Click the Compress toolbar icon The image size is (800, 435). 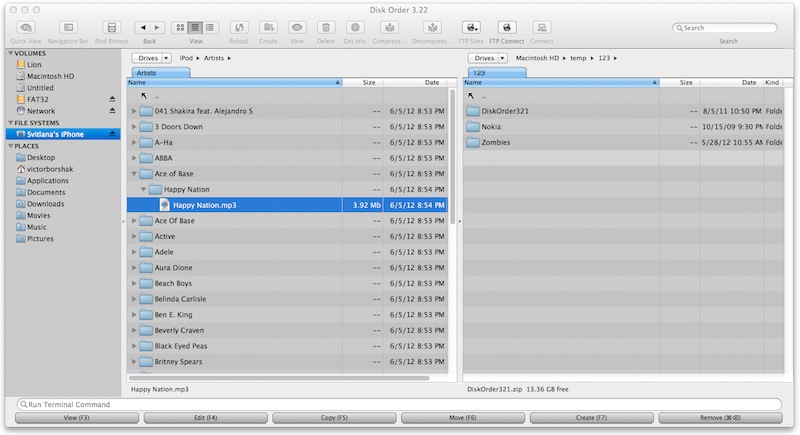pyautogui.click(x=388, y=27)
